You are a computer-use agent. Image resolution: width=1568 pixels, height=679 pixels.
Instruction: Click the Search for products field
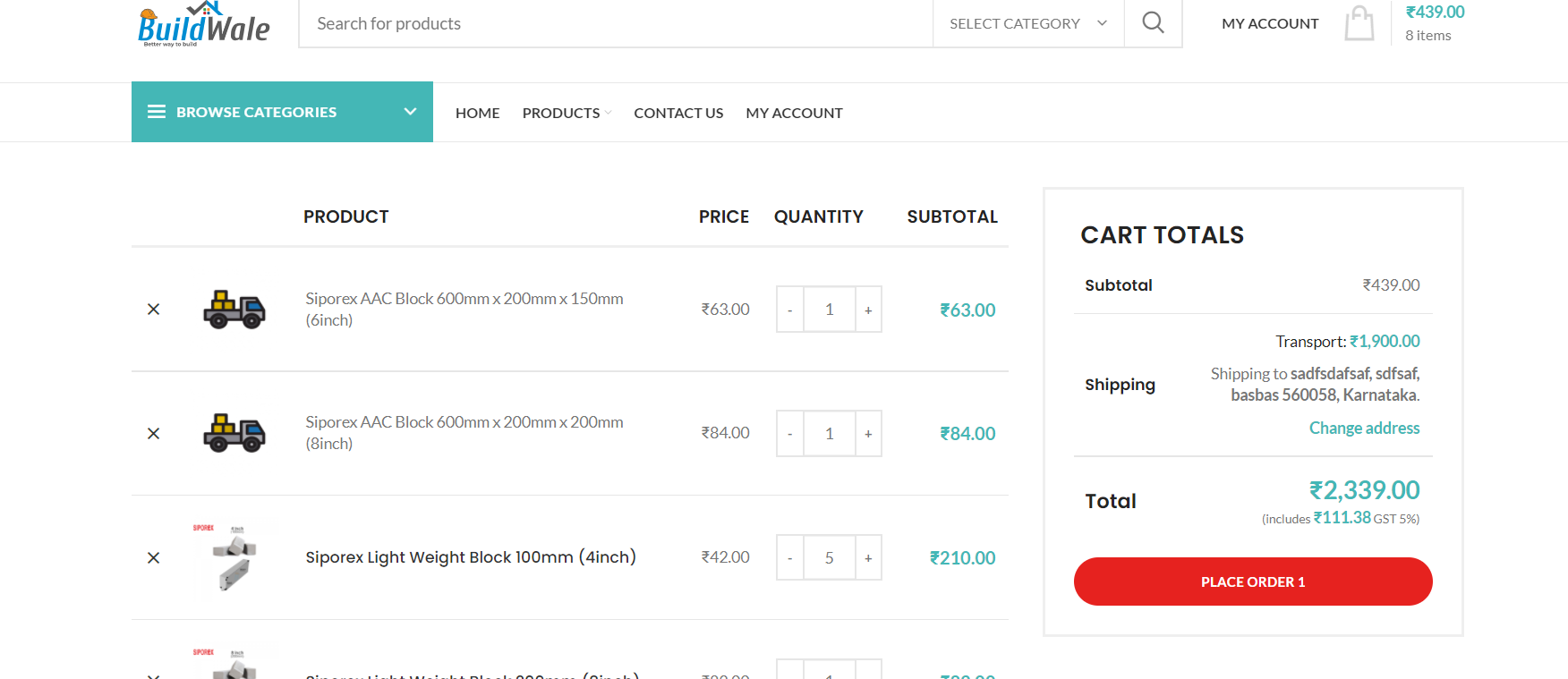pyautogui.click(x=616, y=23)
